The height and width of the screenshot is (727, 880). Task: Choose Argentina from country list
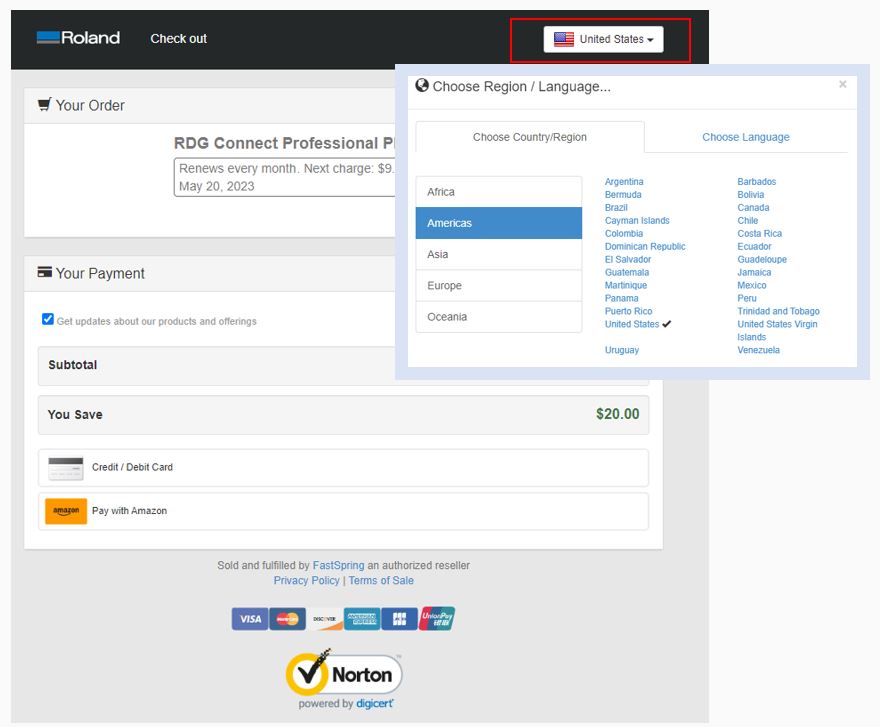624,181
